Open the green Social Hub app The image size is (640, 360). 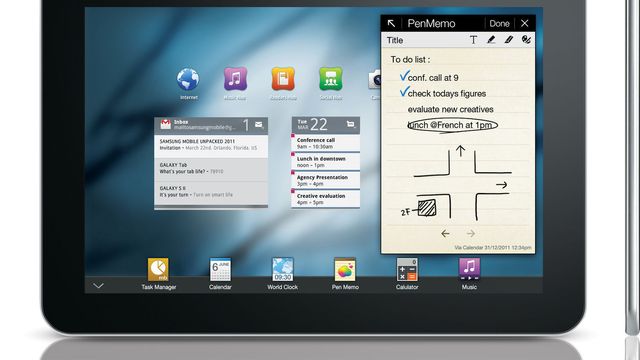coord(331,79)
